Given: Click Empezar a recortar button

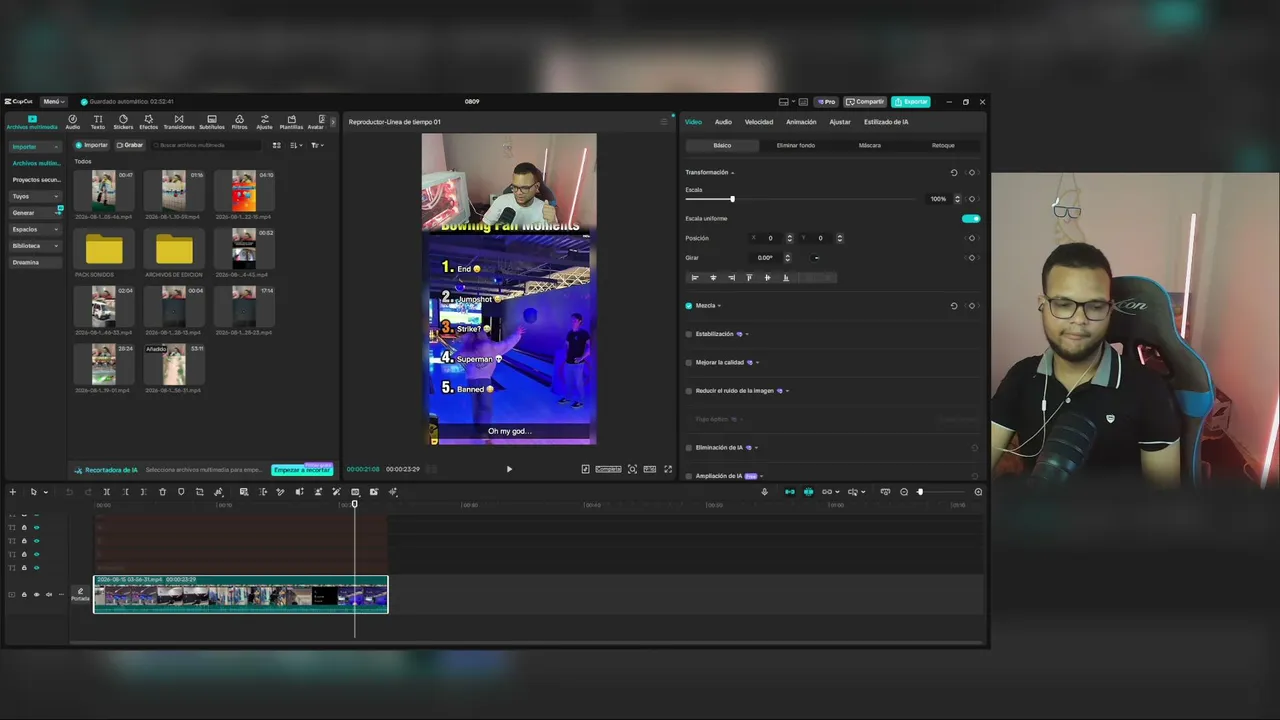Looking at the screenshot, I should point(302,470).
